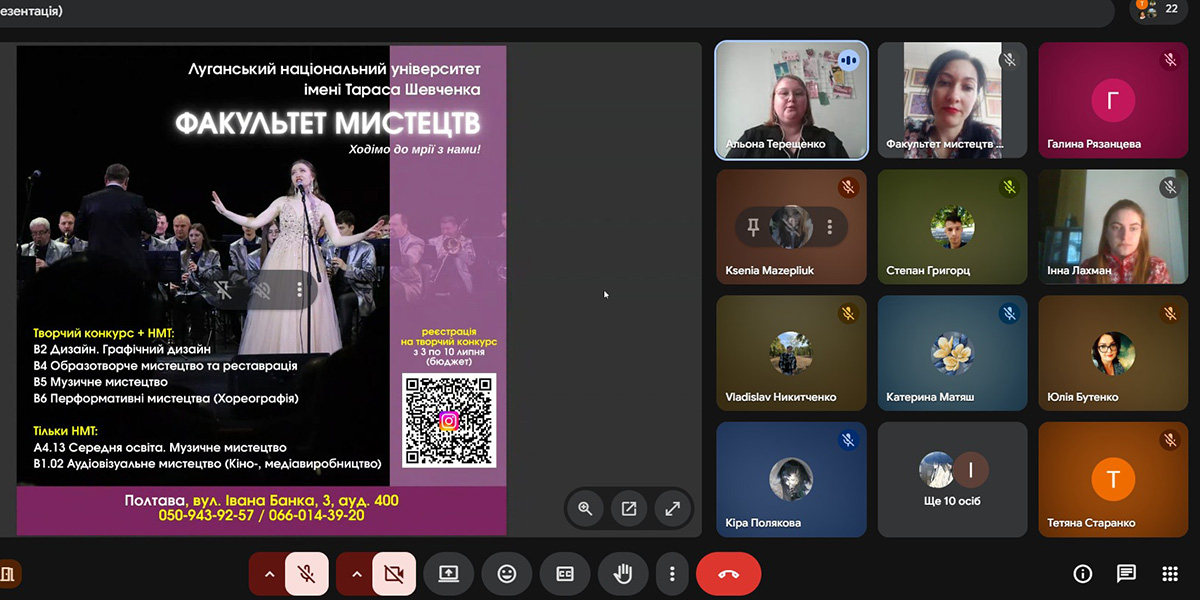
Task: Click muted mic icon on Юлія Бутенко tile
Action: [1170, 314]
